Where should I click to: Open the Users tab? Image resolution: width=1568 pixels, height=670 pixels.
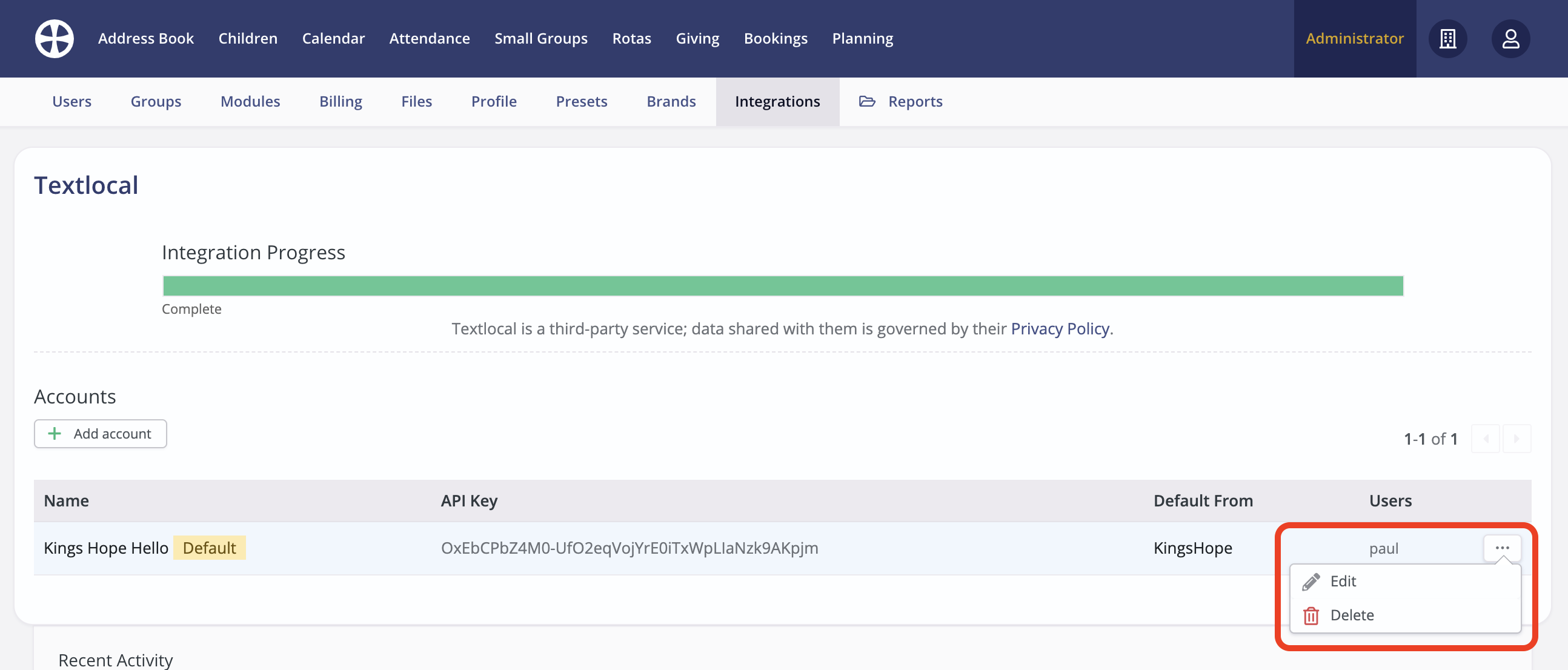[x=72, y=101]
